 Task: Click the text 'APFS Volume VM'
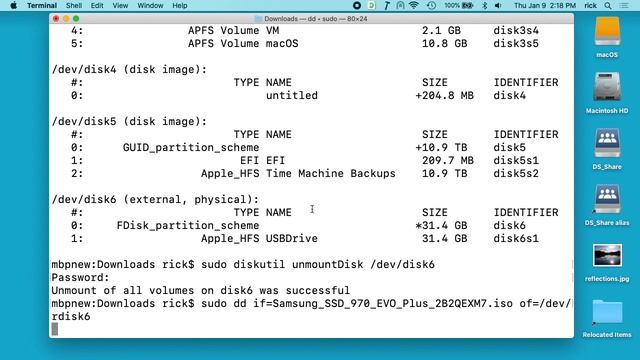pos(233,31)
